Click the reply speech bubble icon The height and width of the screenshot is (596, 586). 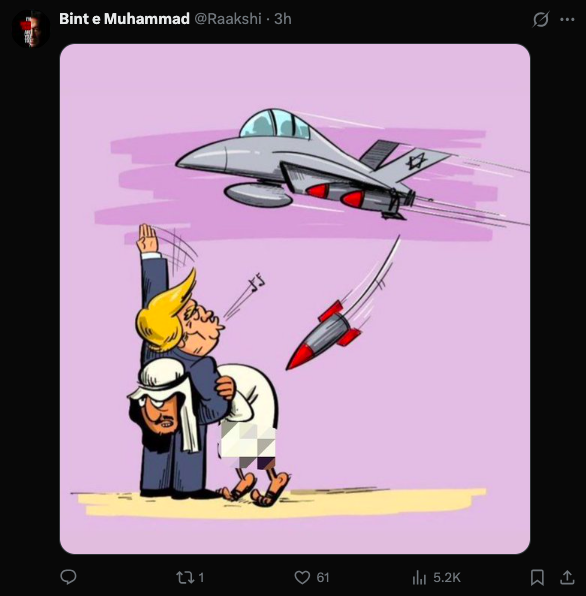coord(68,577)
